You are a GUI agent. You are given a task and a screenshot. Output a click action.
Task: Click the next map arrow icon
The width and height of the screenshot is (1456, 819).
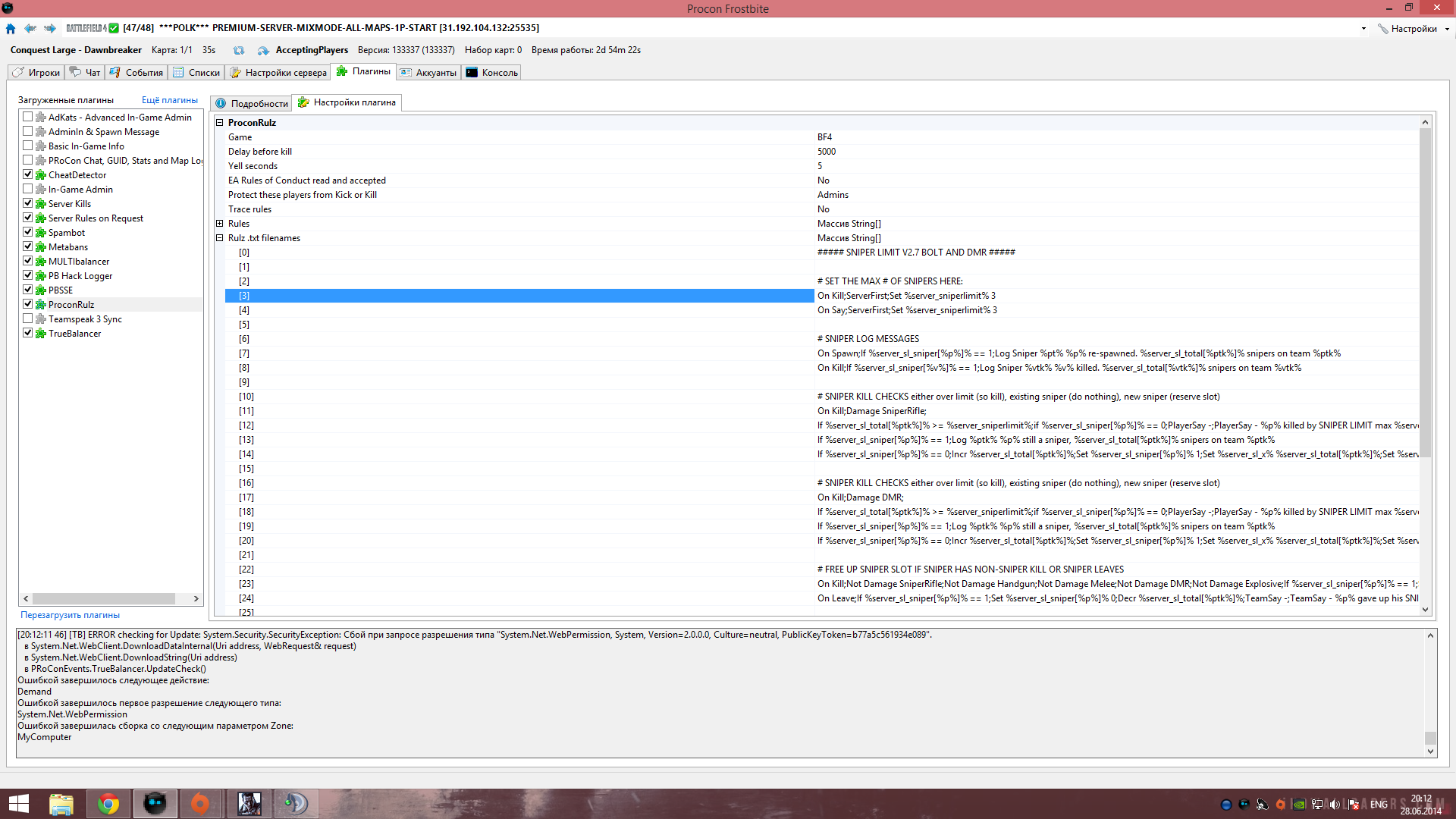263,51
